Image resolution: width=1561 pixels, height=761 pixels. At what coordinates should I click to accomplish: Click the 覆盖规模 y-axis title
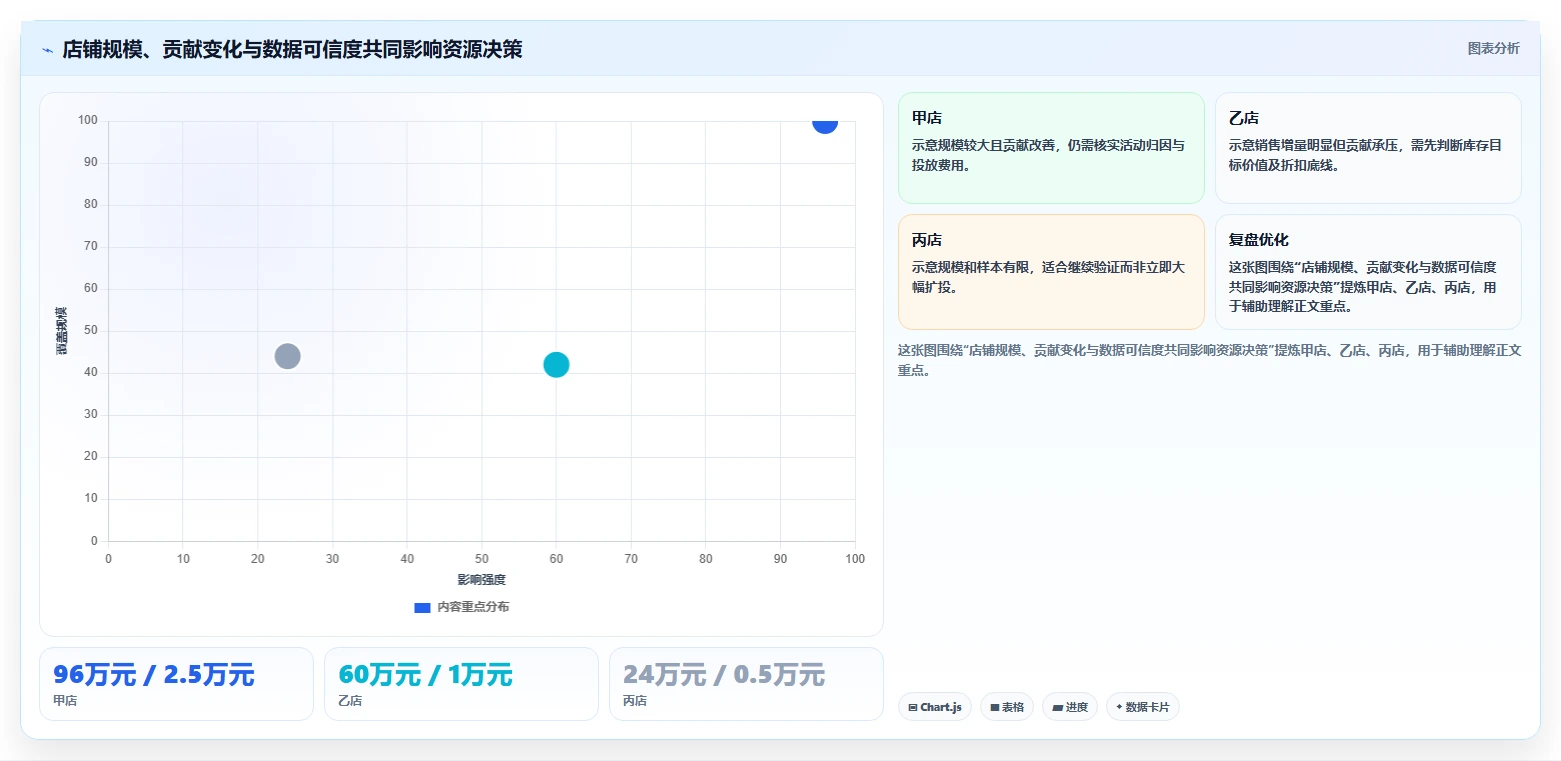click(61, 331)
